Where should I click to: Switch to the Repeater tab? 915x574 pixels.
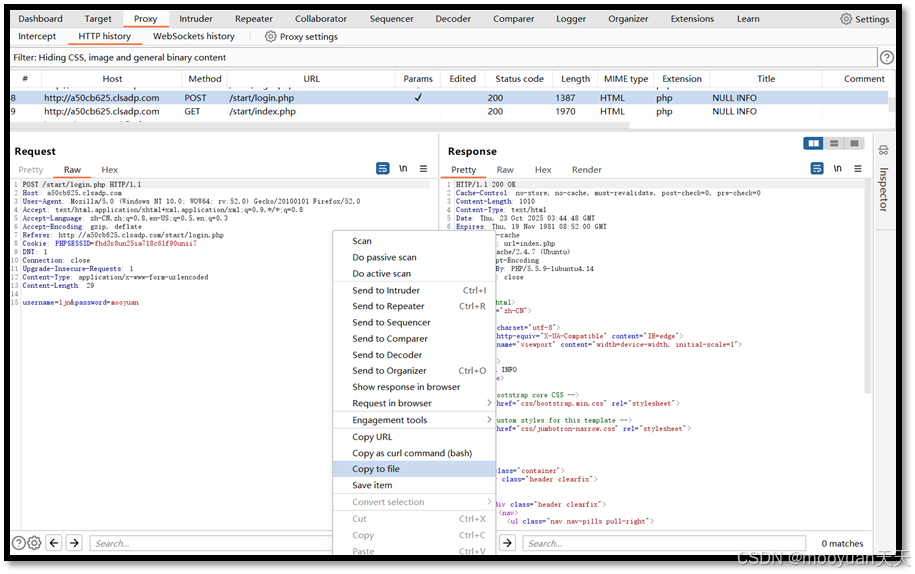[x=254, y=19]
